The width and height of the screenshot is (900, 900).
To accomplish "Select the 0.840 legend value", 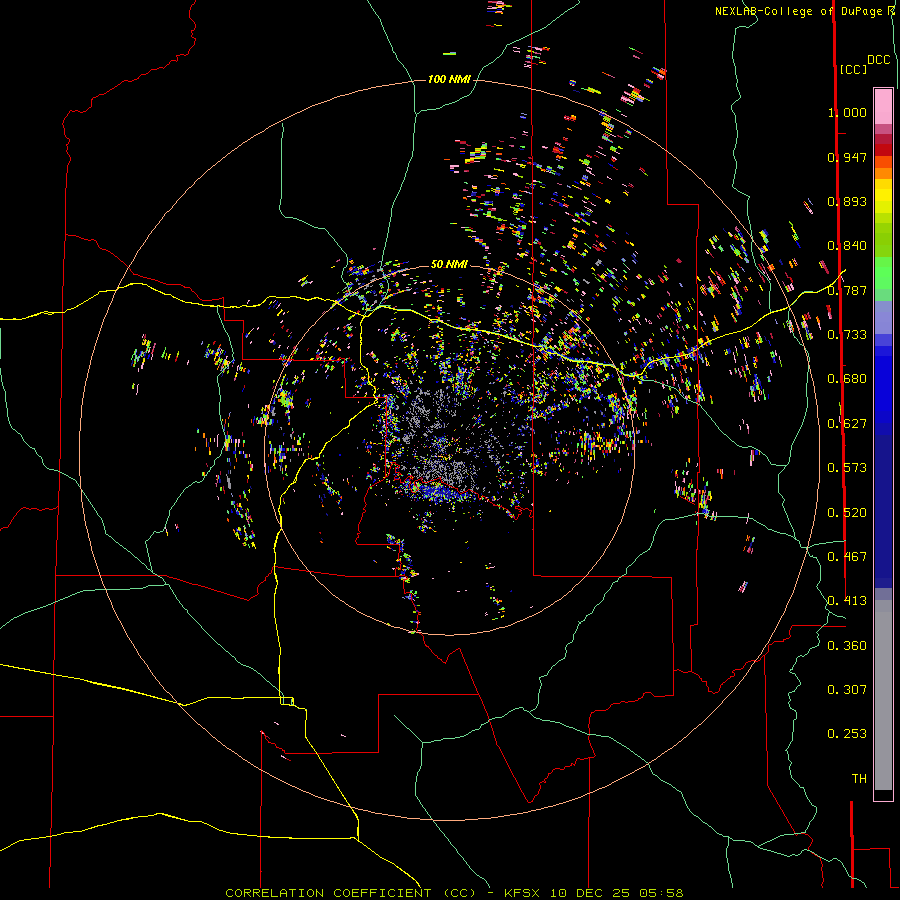I will (x=847, y=246).
